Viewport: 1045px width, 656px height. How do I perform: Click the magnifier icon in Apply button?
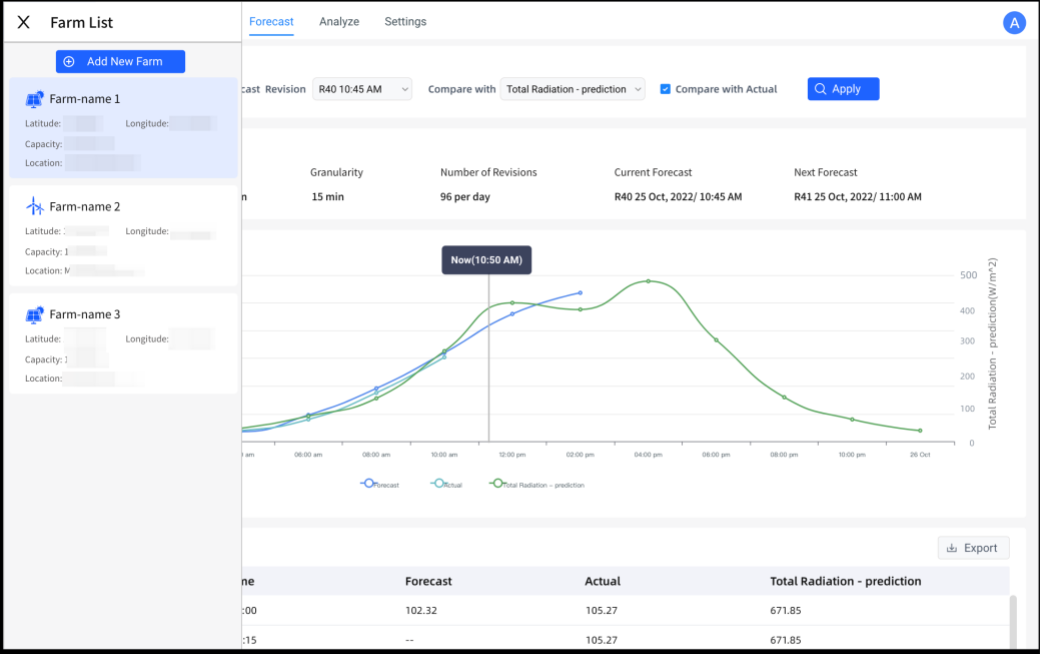tap(820, 89)
